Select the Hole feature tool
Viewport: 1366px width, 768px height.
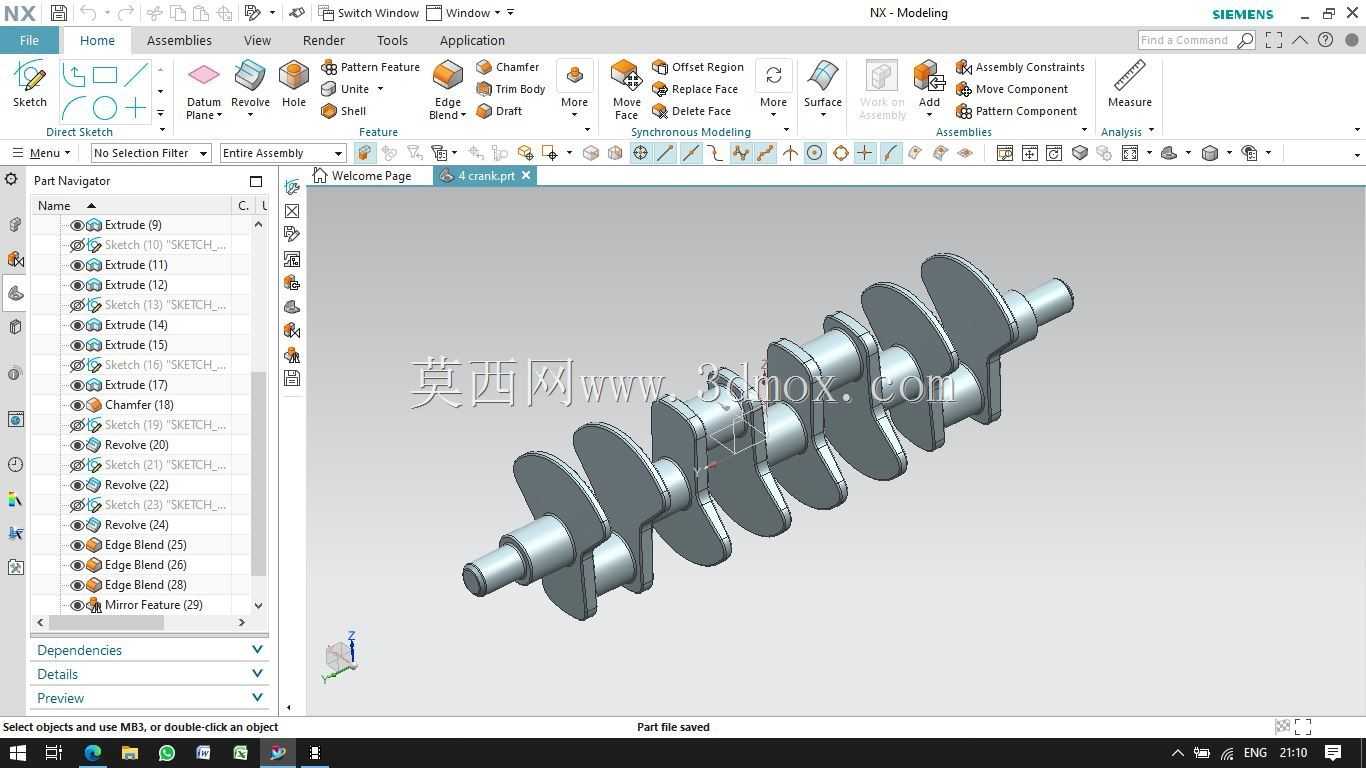click(294, 84)
